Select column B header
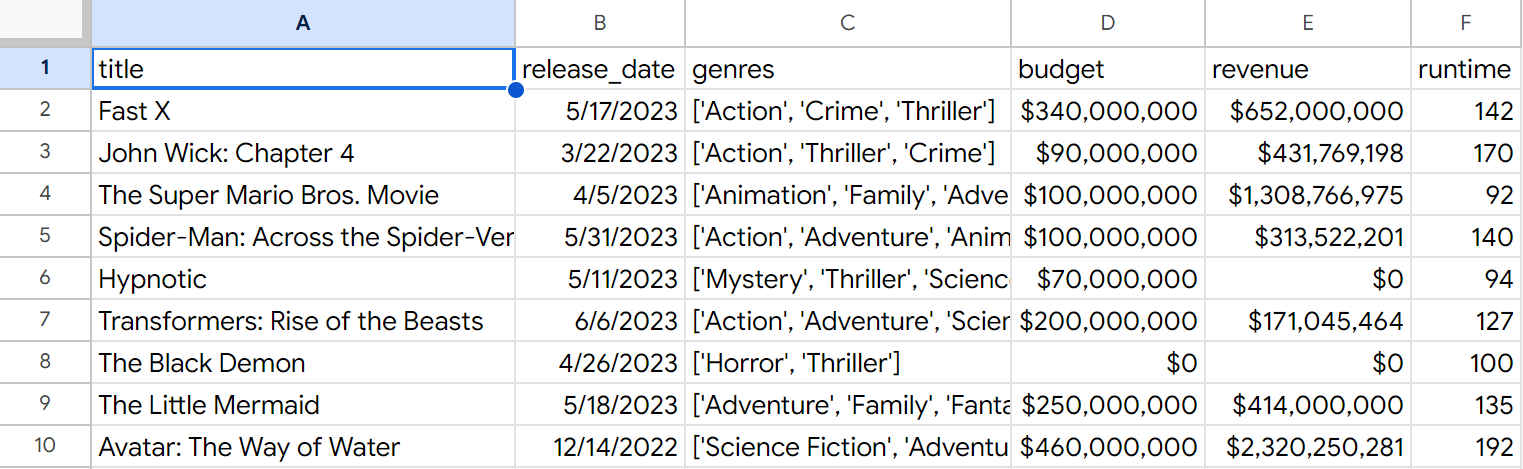This screenshot has height=469, width=1523. pos(600,22)
